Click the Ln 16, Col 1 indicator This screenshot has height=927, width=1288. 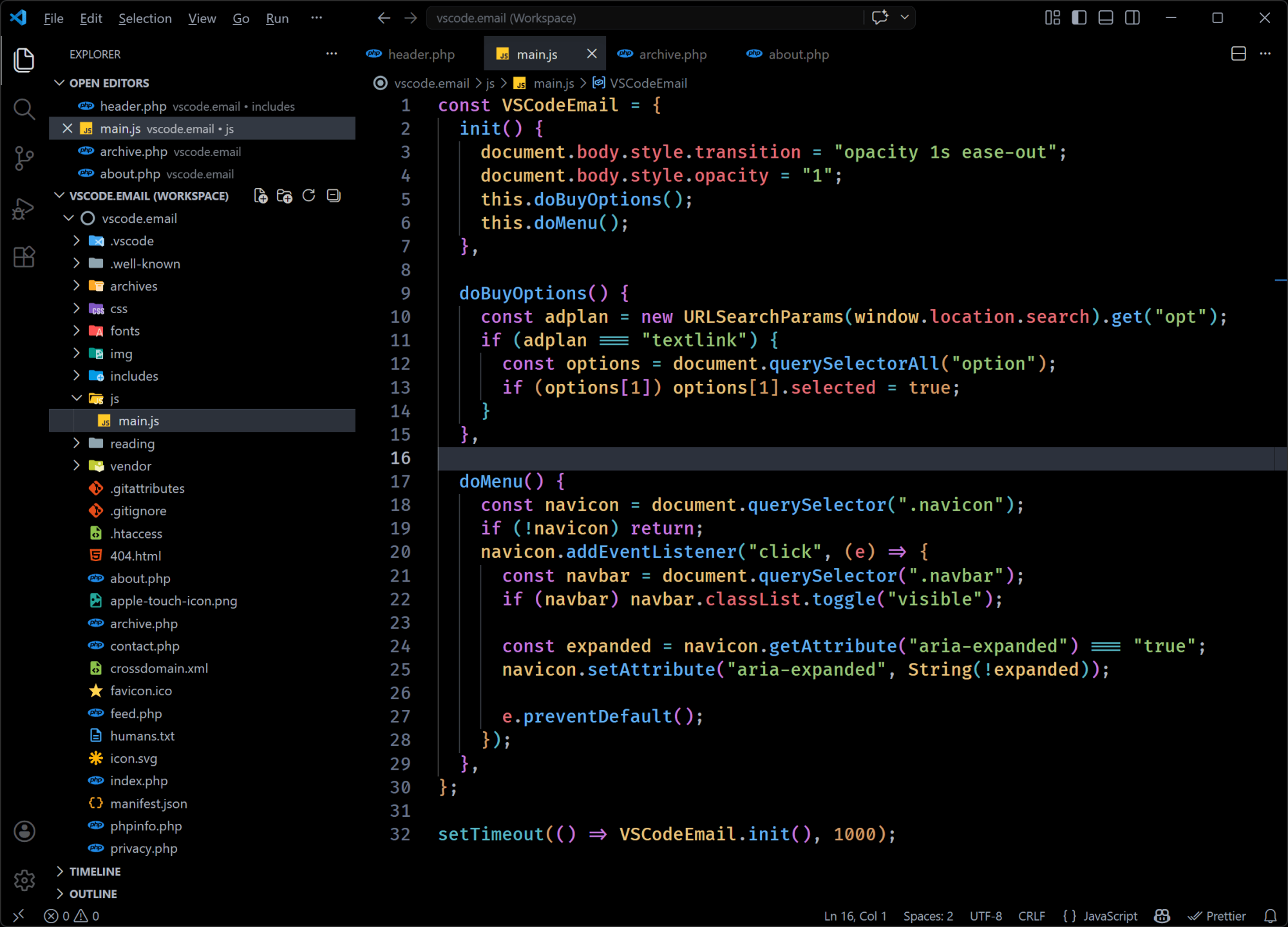[854, 915]
